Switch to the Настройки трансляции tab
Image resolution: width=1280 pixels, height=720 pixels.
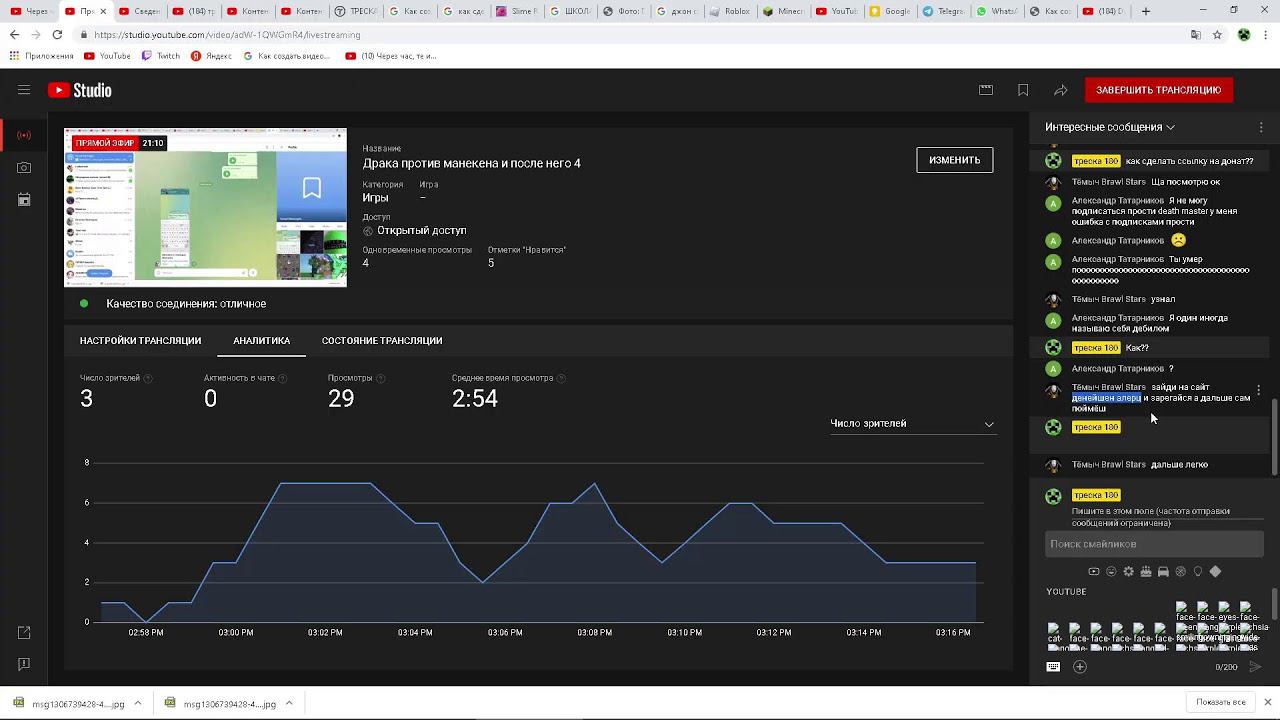point(140,341)
